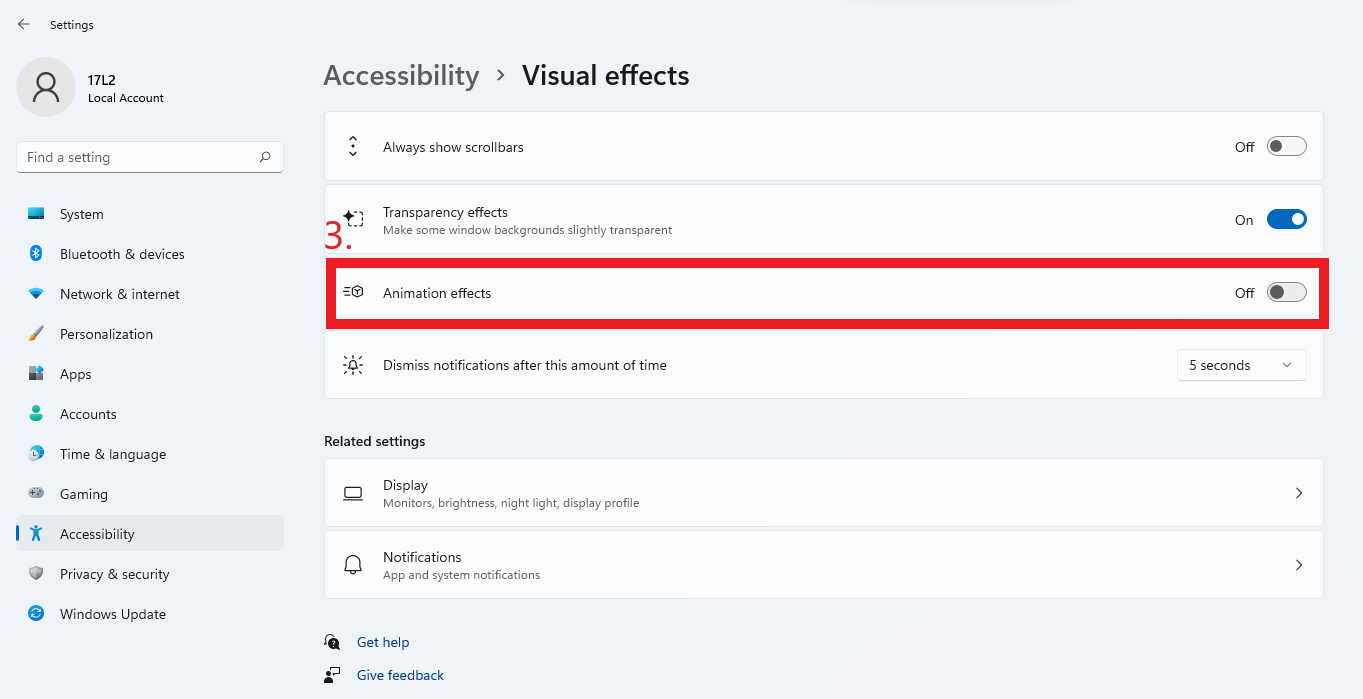Select System in the sidebar

[81, 214]
